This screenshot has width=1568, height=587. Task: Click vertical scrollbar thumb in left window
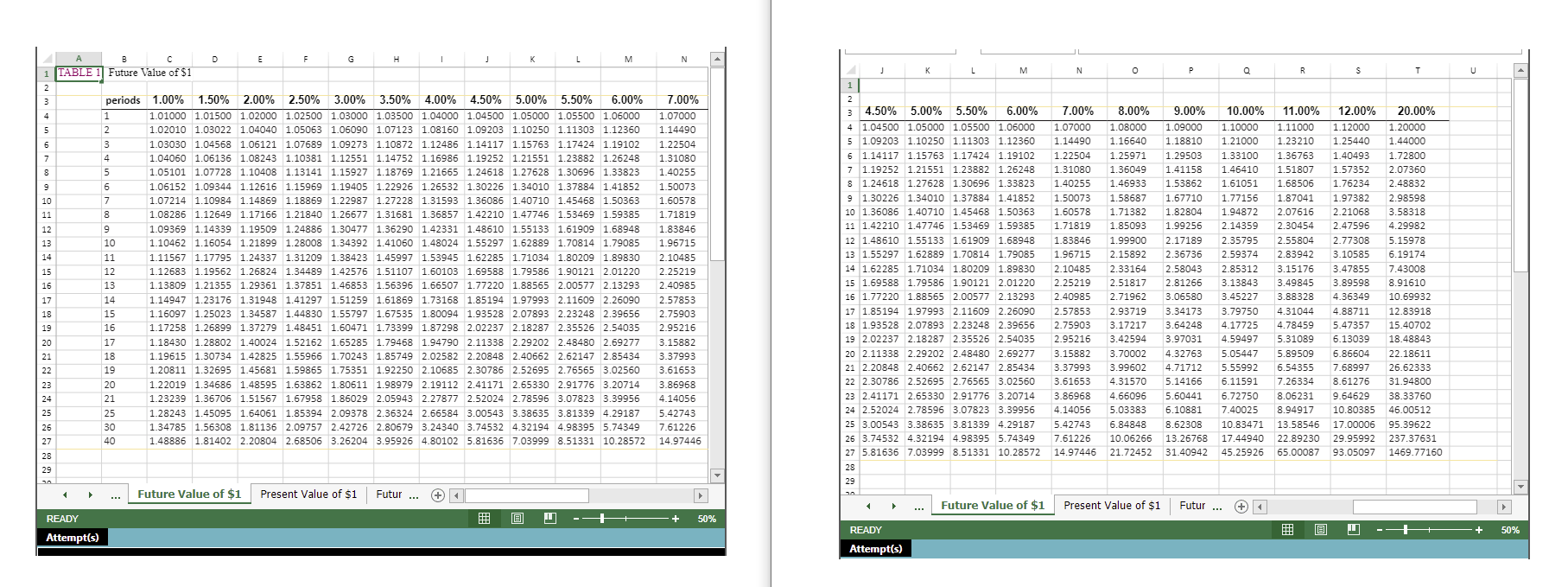click(x=716, y=164)
